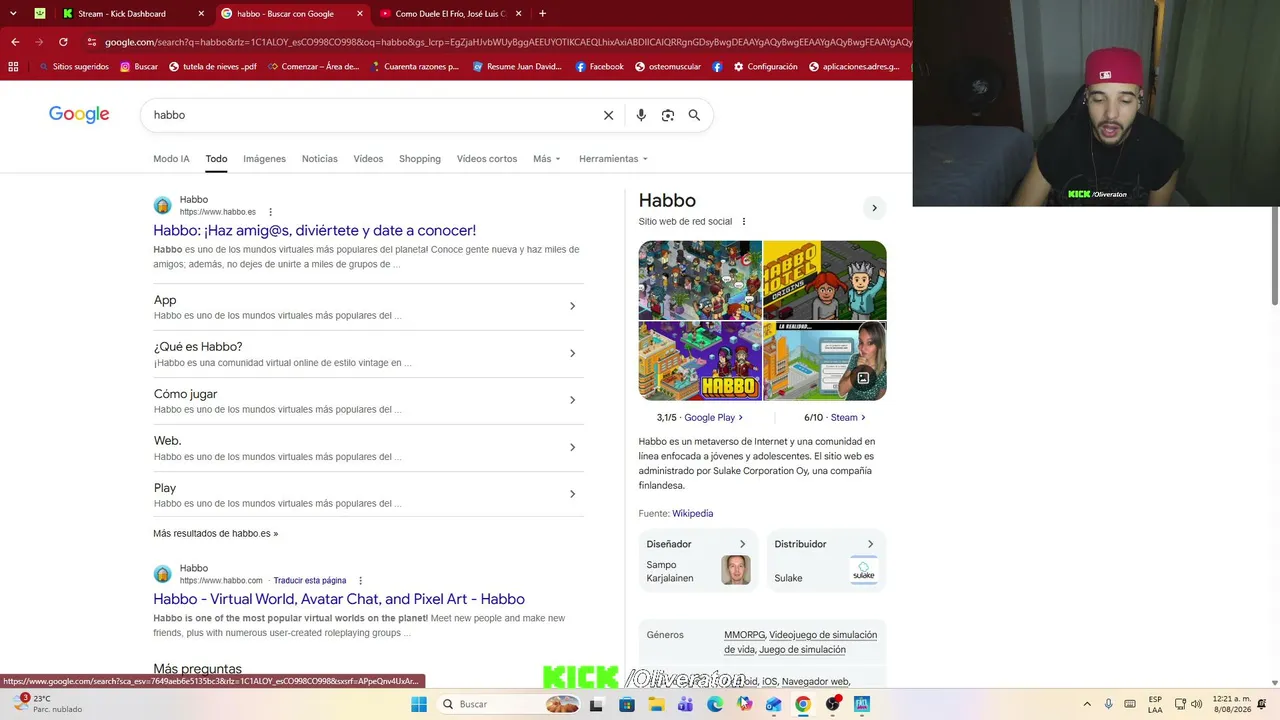Open the three-dot menu for the habbo.es result
Viewport: 1280px width, 720px height.
[270, 212]
